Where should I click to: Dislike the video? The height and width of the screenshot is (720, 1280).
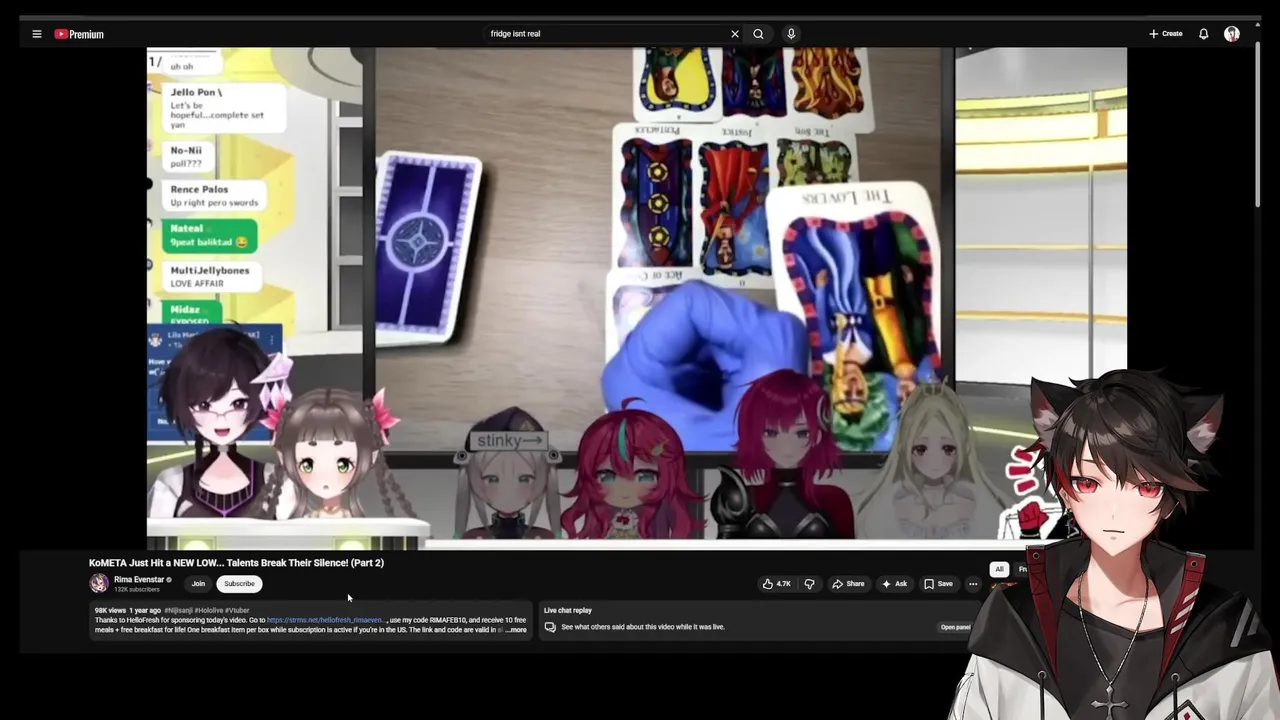click(809, 584)
